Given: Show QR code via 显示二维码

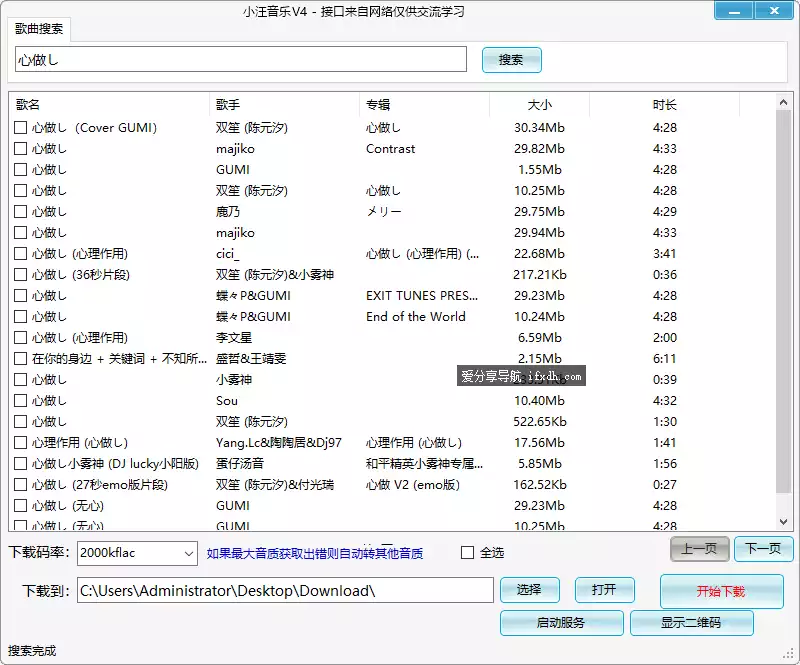Looking at the screenshot, I should click(x=691, y=623).
